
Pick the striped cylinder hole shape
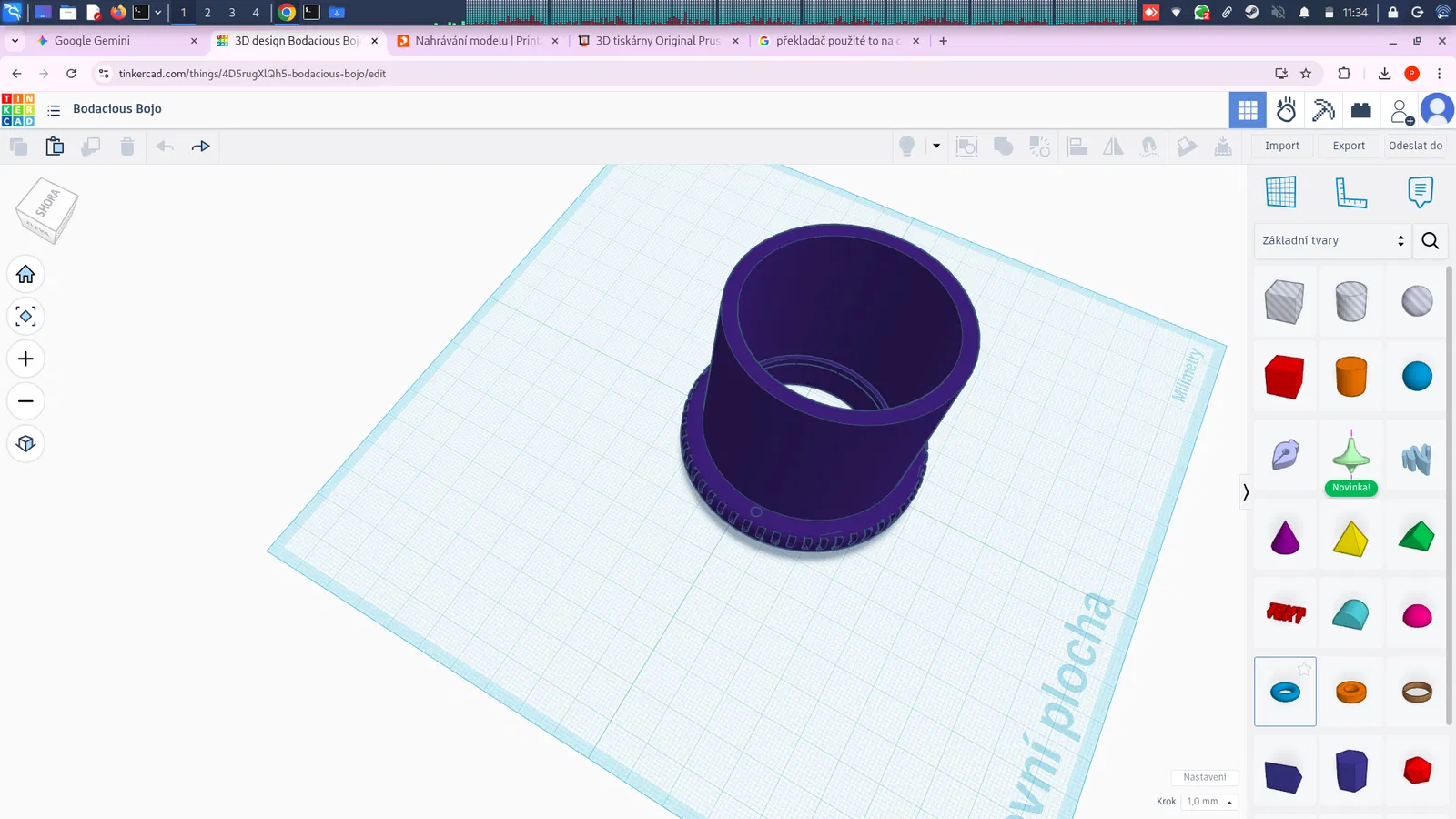[x=1351, y=301]
